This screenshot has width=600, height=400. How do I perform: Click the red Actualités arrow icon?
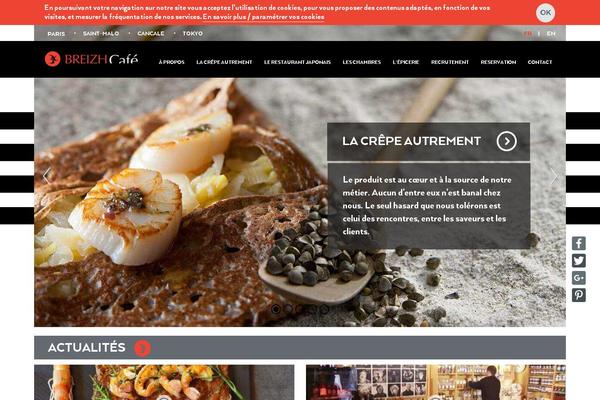point(142,348)
